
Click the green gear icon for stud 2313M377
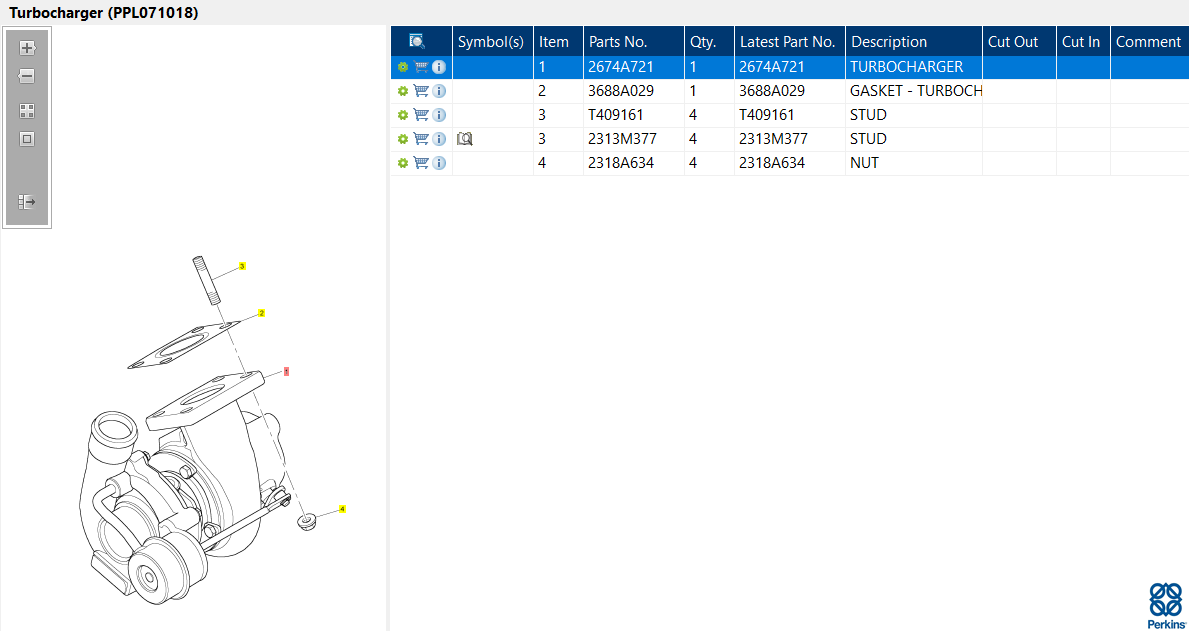pos(403,139)
